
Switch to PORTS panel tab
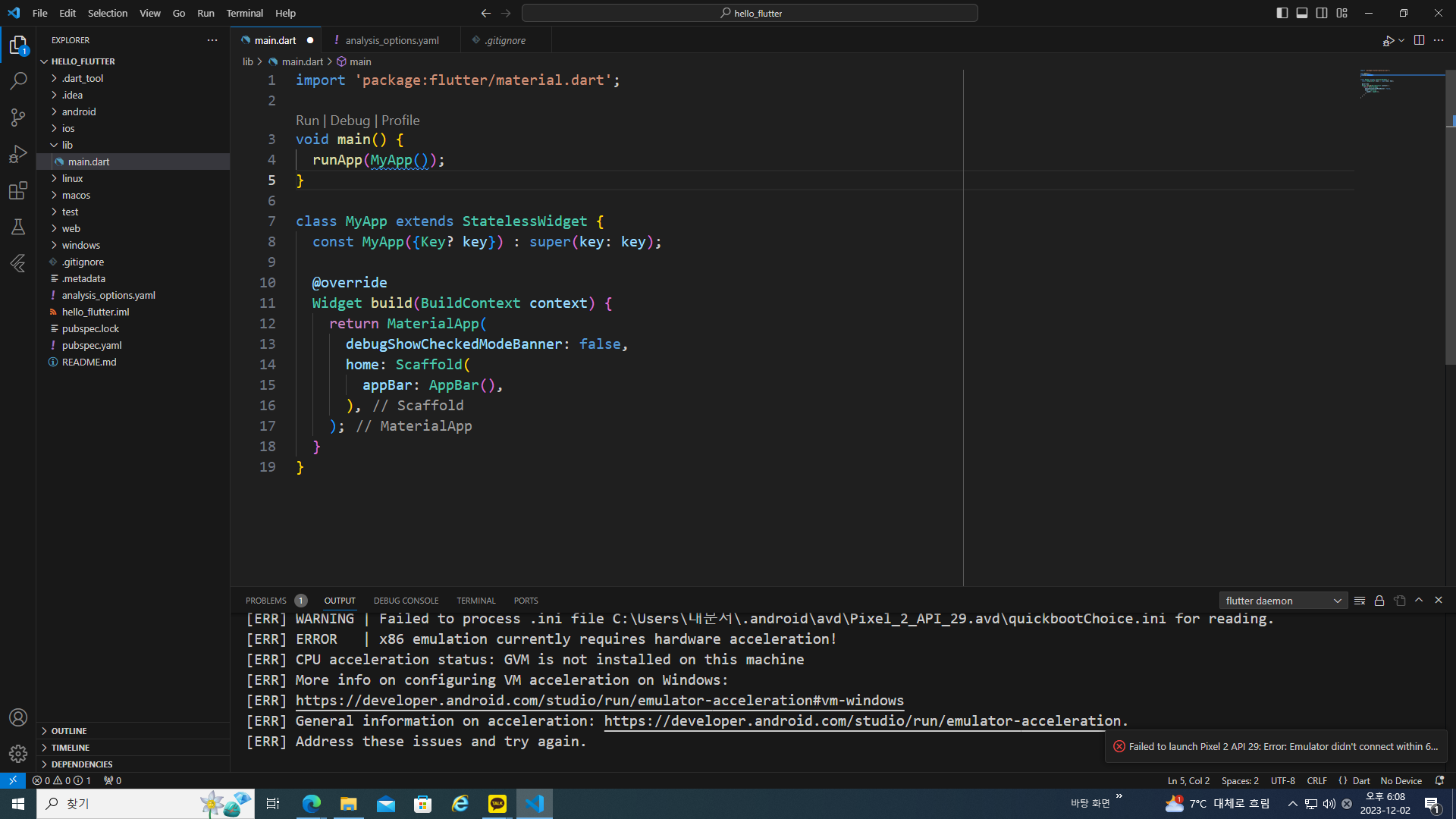(x=526, y=601)
